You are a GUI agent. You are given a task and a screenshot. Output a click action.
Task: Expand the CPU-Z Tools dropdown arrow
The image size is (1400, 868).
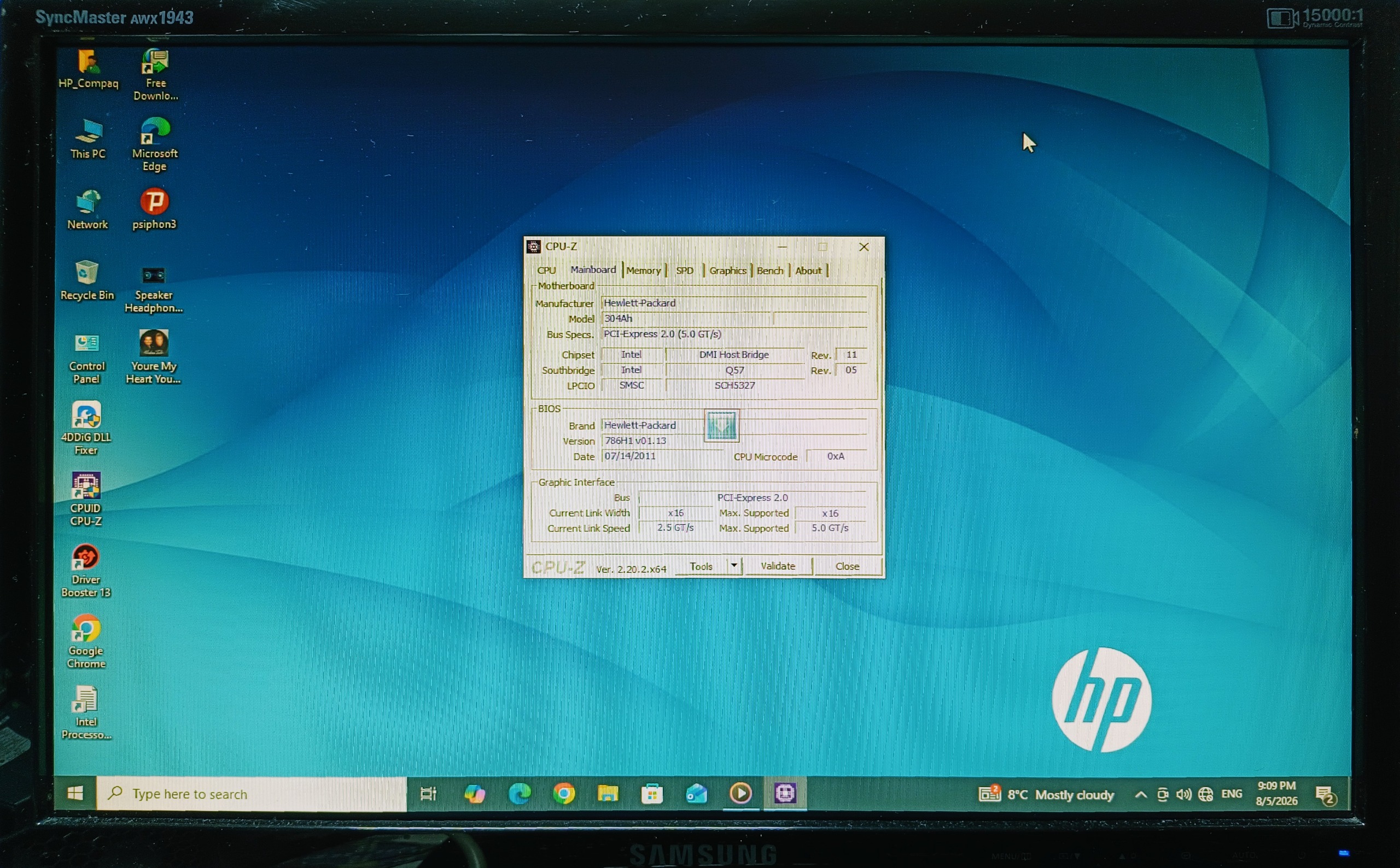coord(734,566)
